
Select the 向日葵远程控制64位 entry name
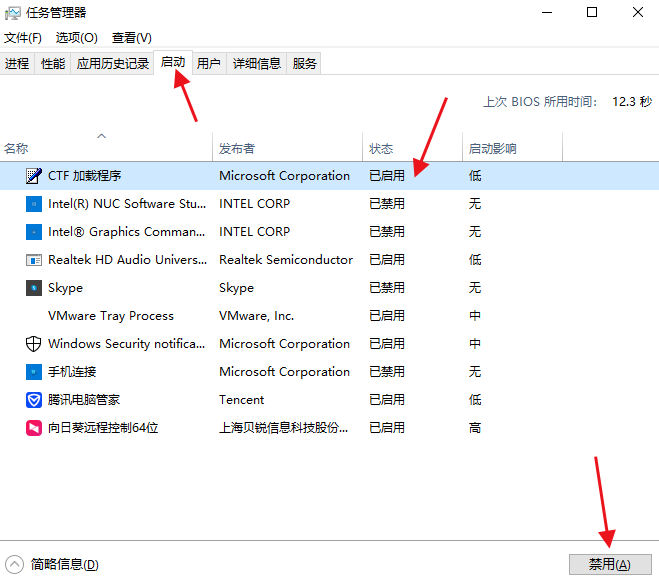click(x=103, y=428)
